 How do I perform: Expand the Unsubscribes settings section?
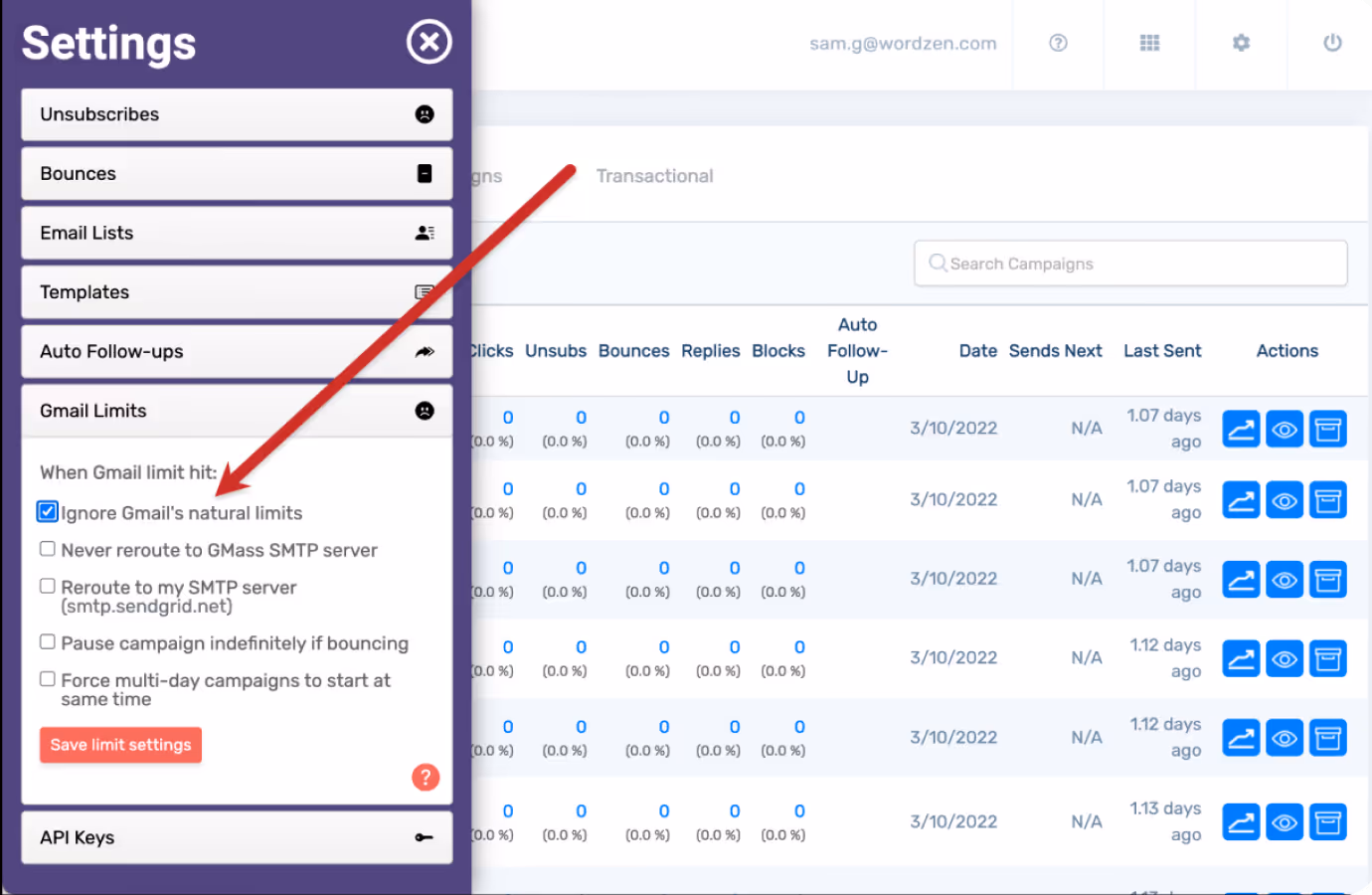click(237, 114)
